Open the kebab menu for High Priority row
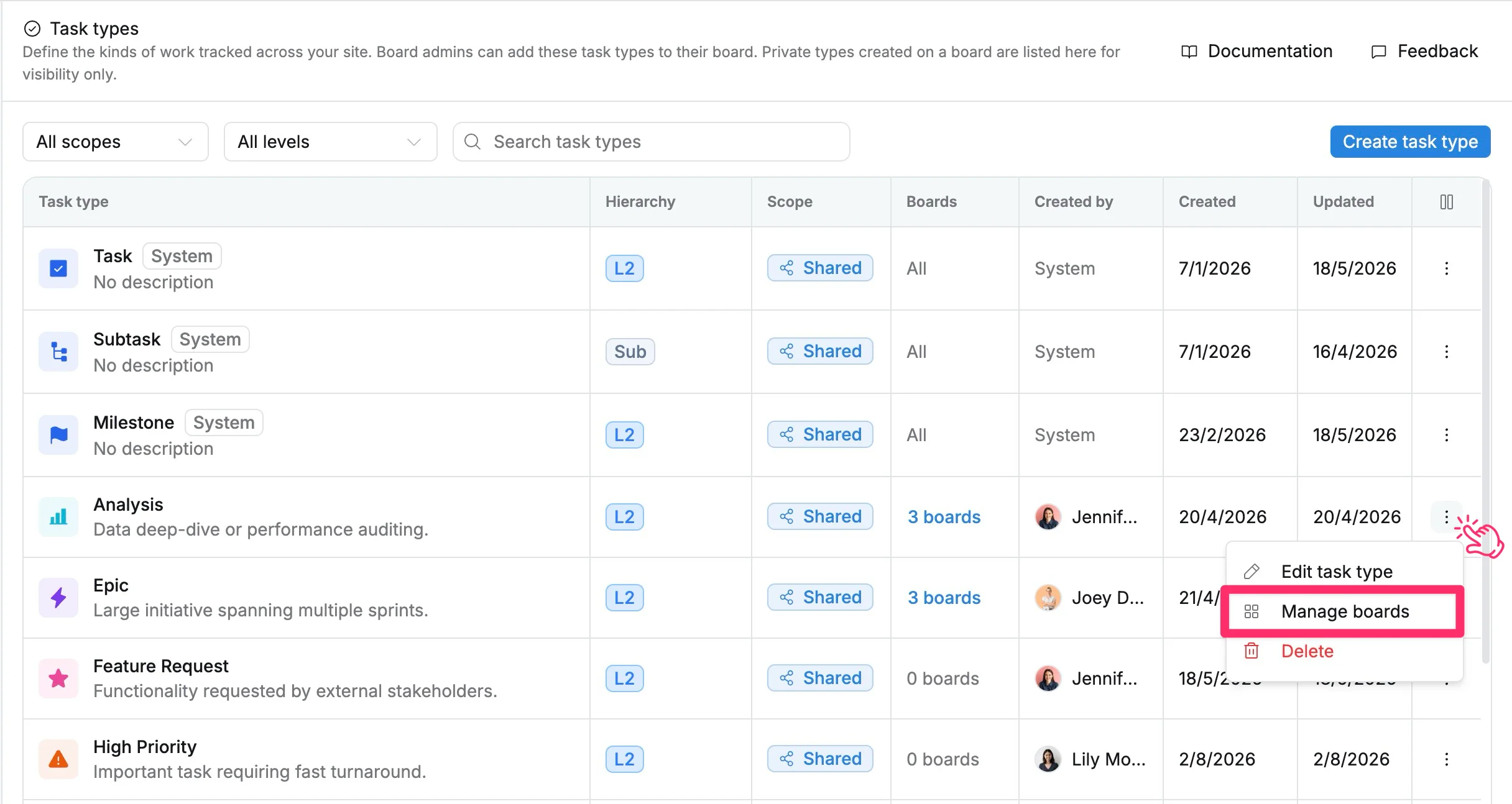The height and width of the screenshot is (804, 1512). click(1447, 759)
